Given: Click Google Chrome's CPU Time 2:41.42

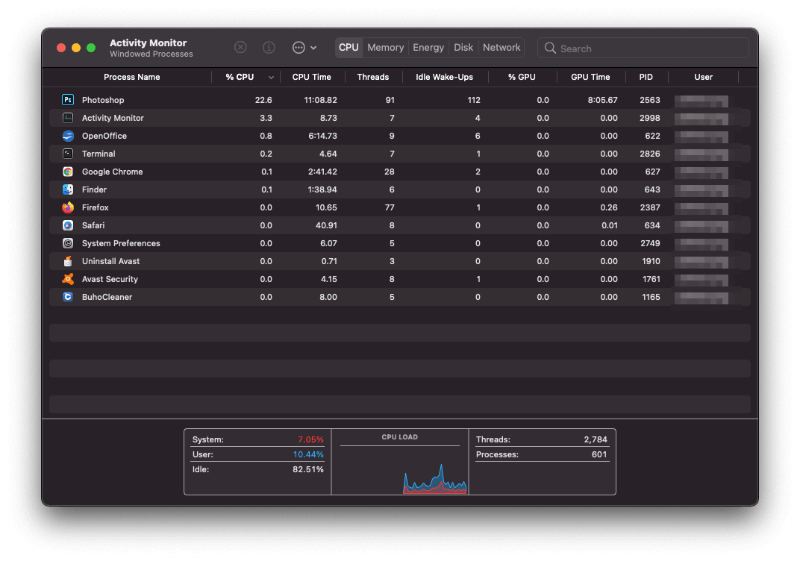Looking at the screenshot, I should pos(322,171).
